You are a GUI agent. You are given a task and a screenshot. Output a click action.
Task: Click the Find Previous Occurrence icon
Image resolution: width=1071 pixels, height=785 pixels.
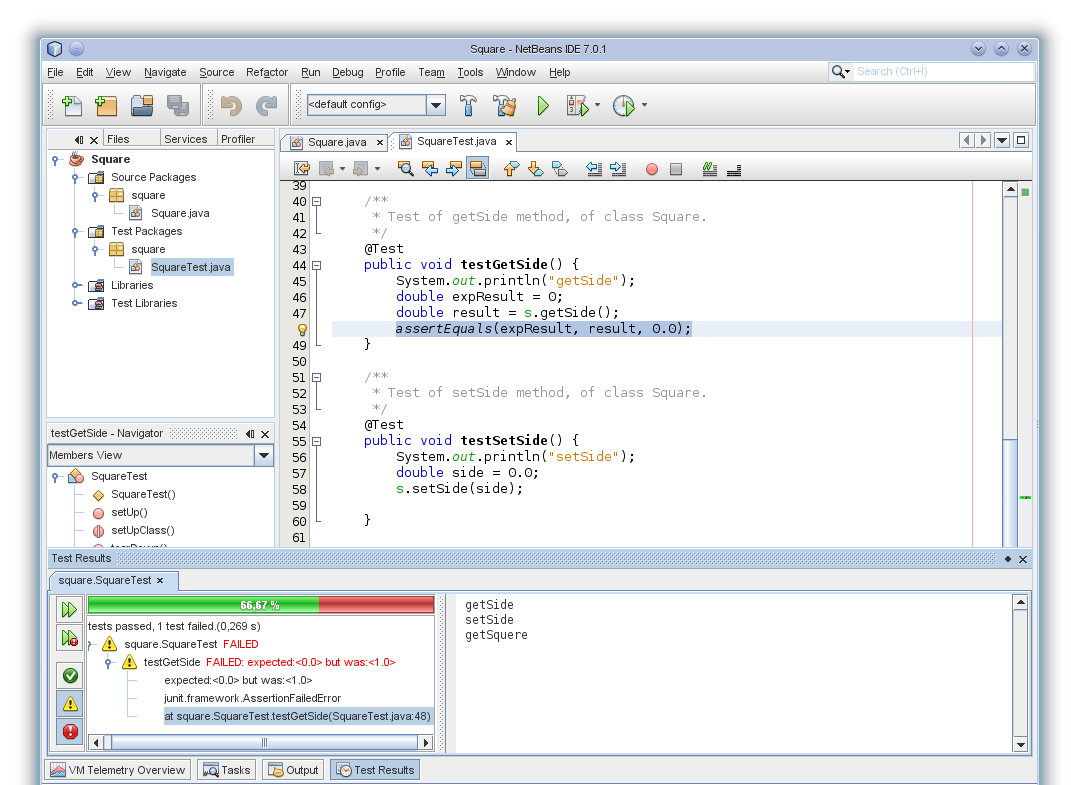tap(430, 169)
